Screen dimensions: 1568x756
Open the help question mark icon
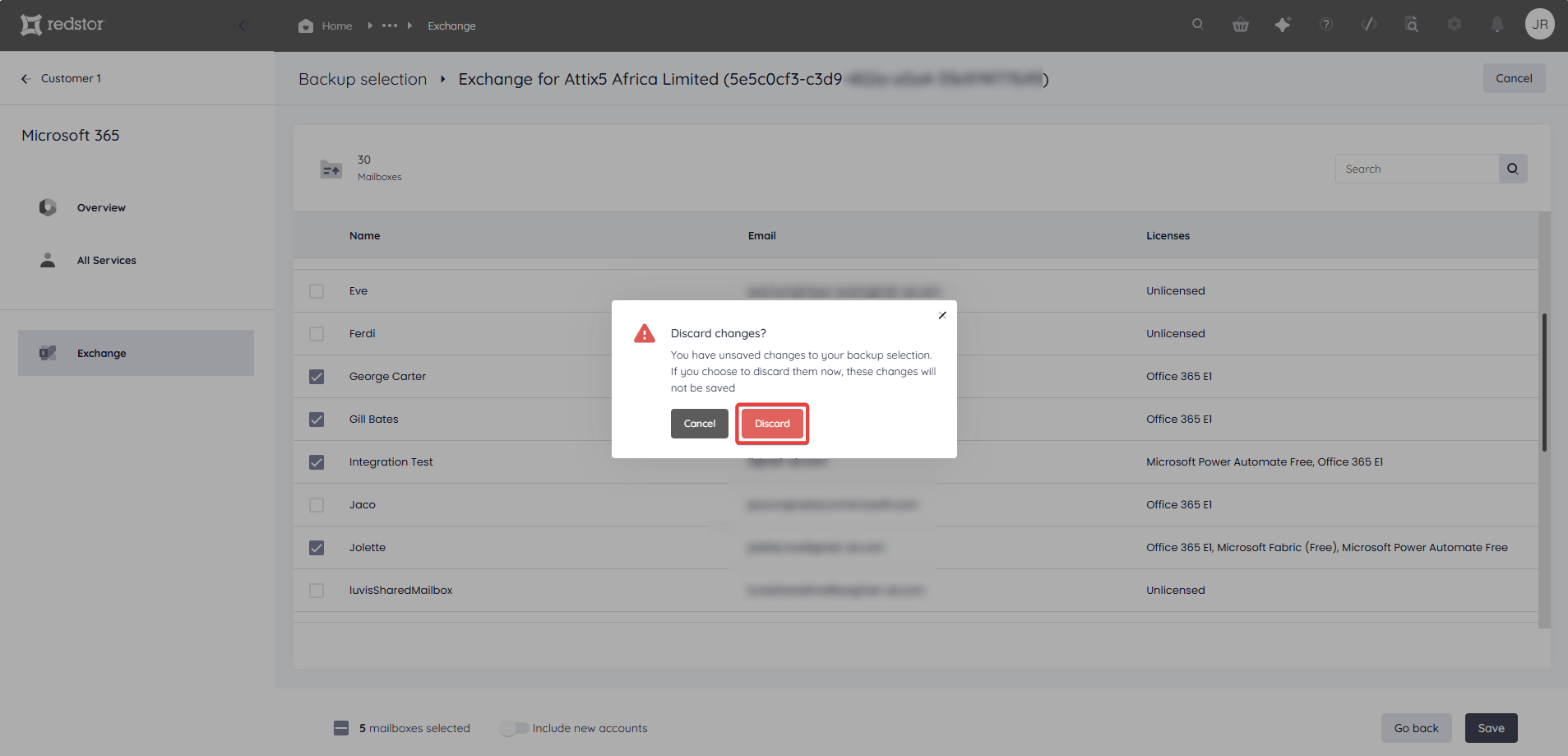tap(1326, 25)
